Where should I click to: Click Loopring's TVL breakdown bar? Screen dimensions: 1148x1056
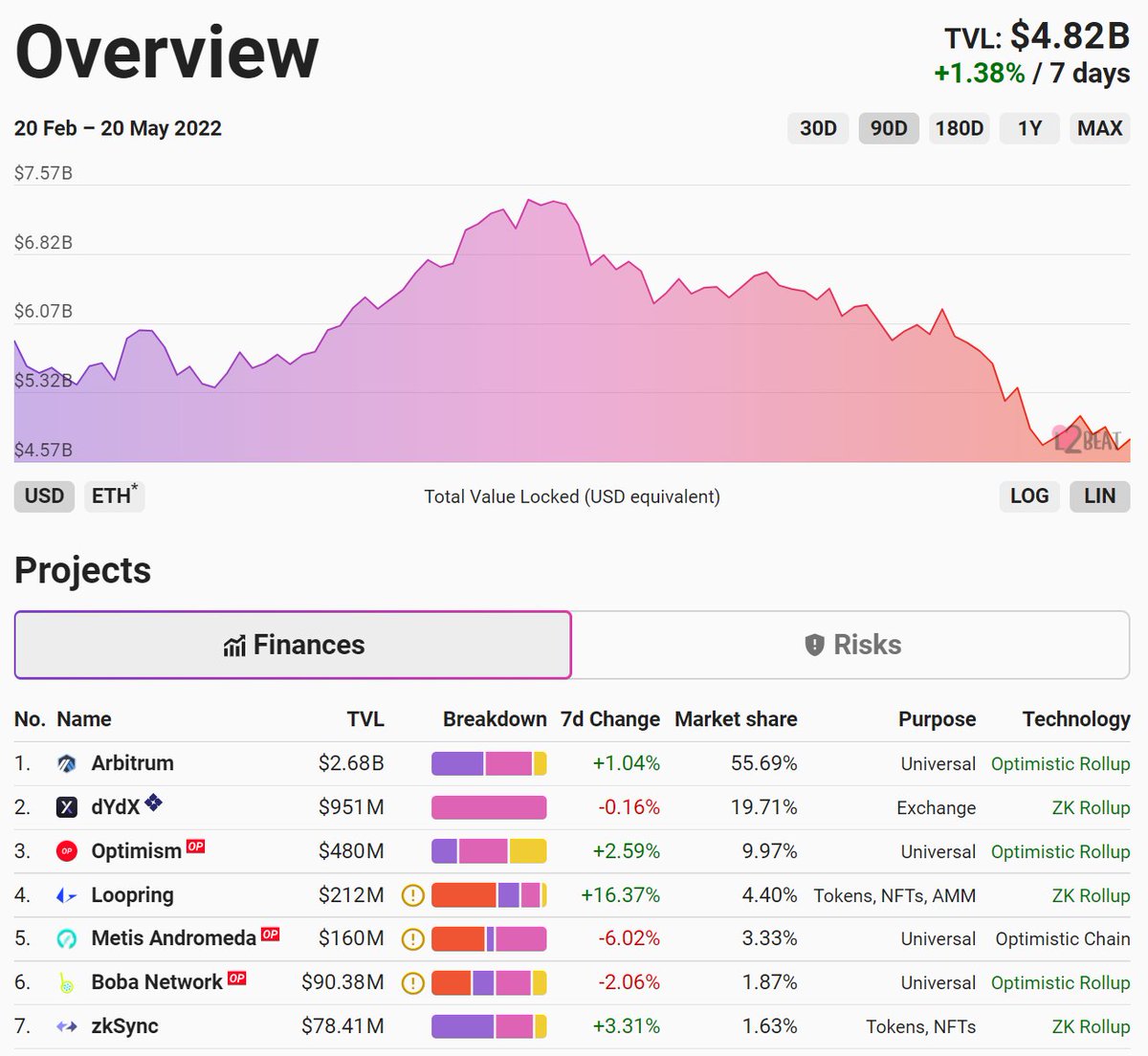click(x=489, y=895)
